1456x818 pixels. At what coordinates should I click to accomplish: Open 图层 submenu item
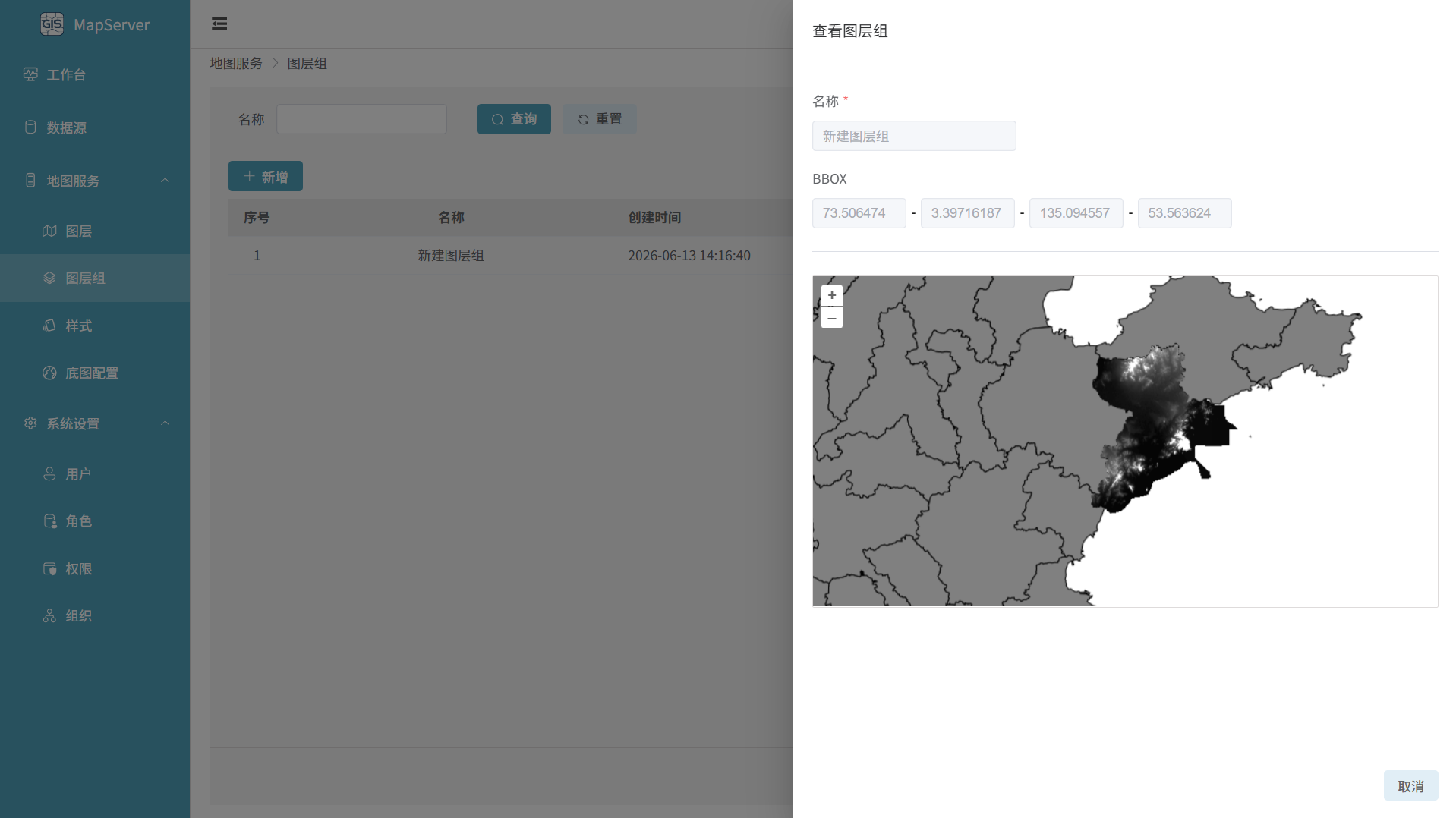(x=95, y=231)
